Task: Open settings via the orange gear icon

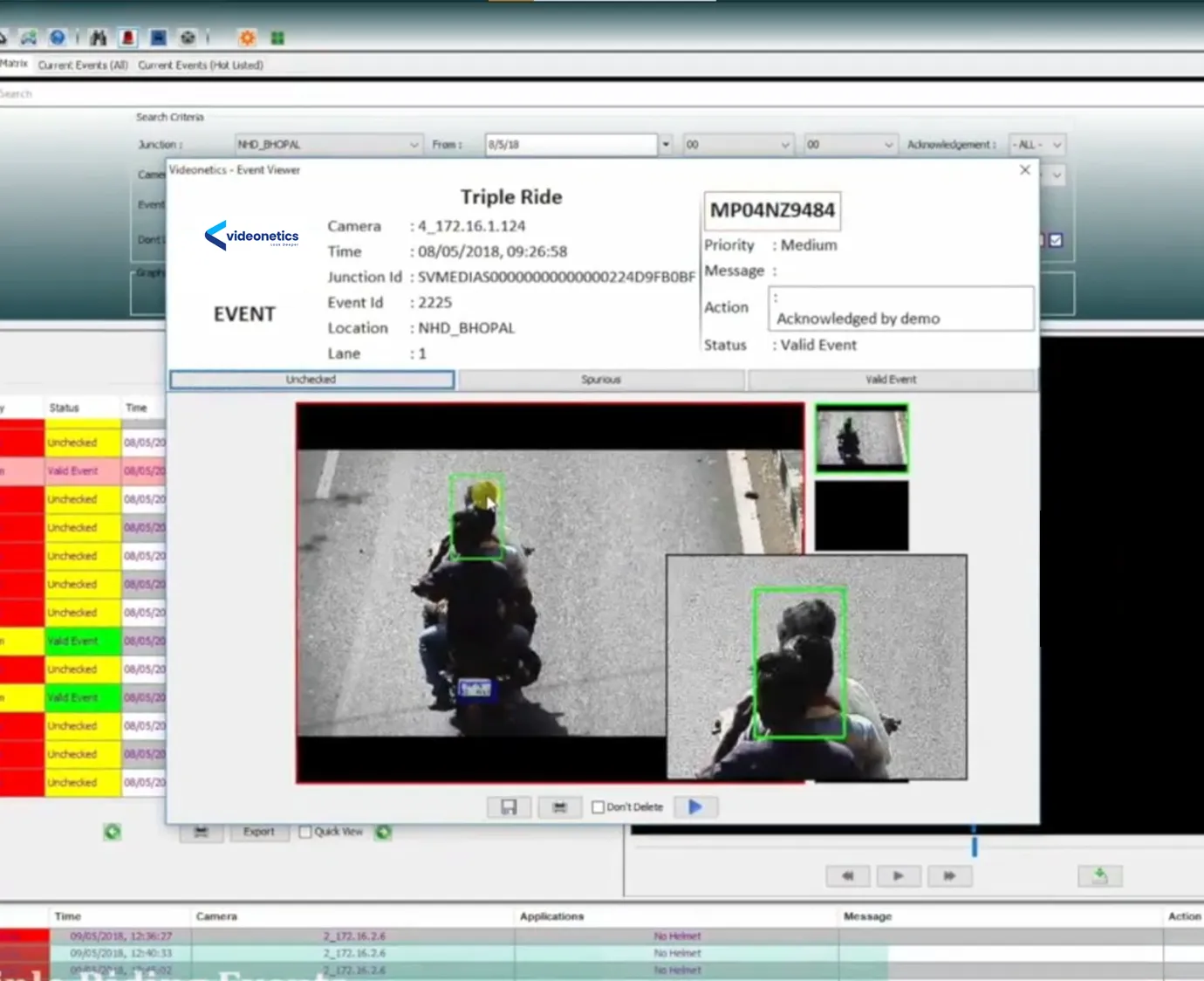Action: tap(248, 38)
